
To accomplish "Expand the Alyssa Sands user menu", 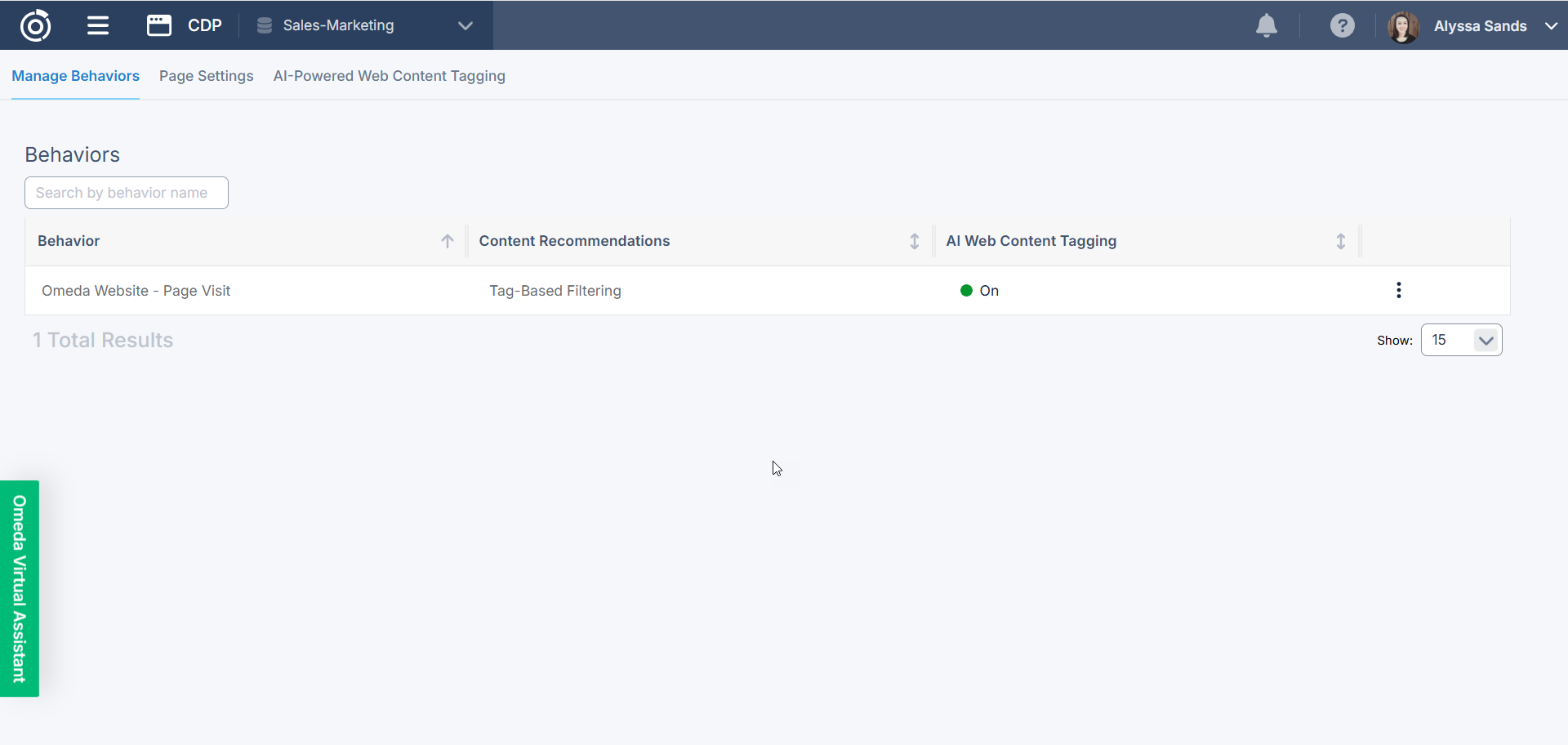I will (1551, 25).
